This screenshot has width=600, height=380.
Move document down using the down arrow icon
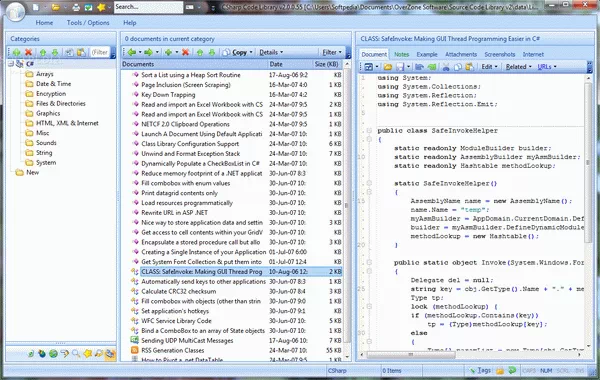tap(212, 52)
